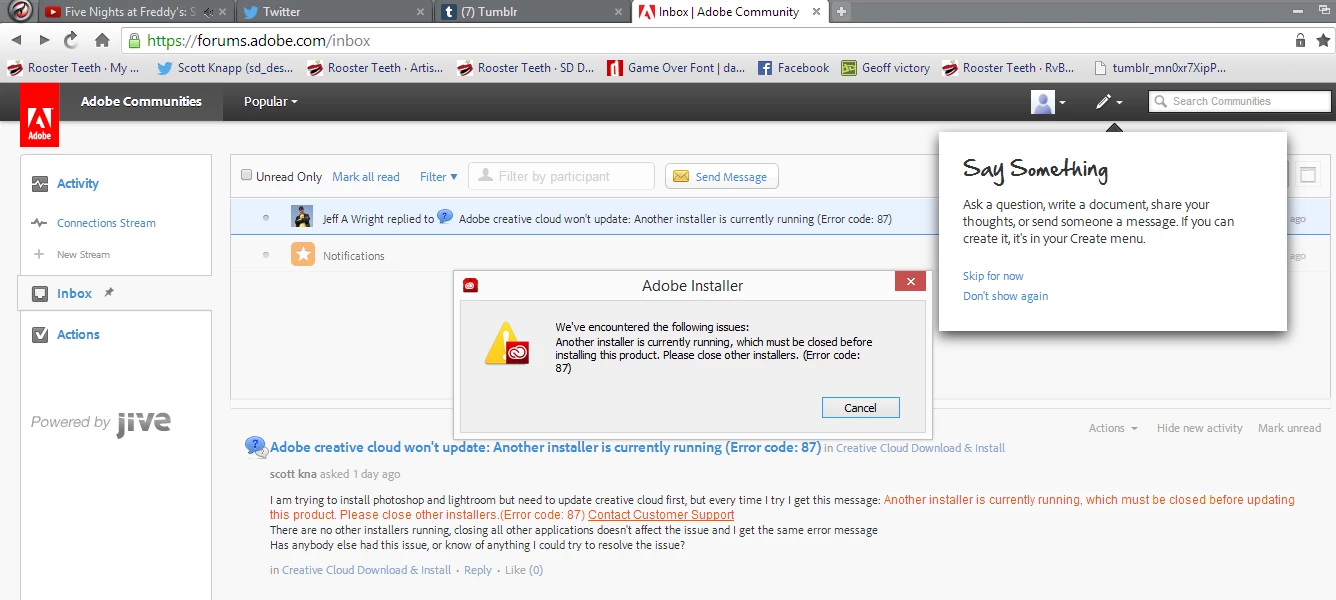Viewport: 1336px width, 600px height.
Task: Click Jeff A Wright's avatar thumbnail
Action: click(302, 217)
